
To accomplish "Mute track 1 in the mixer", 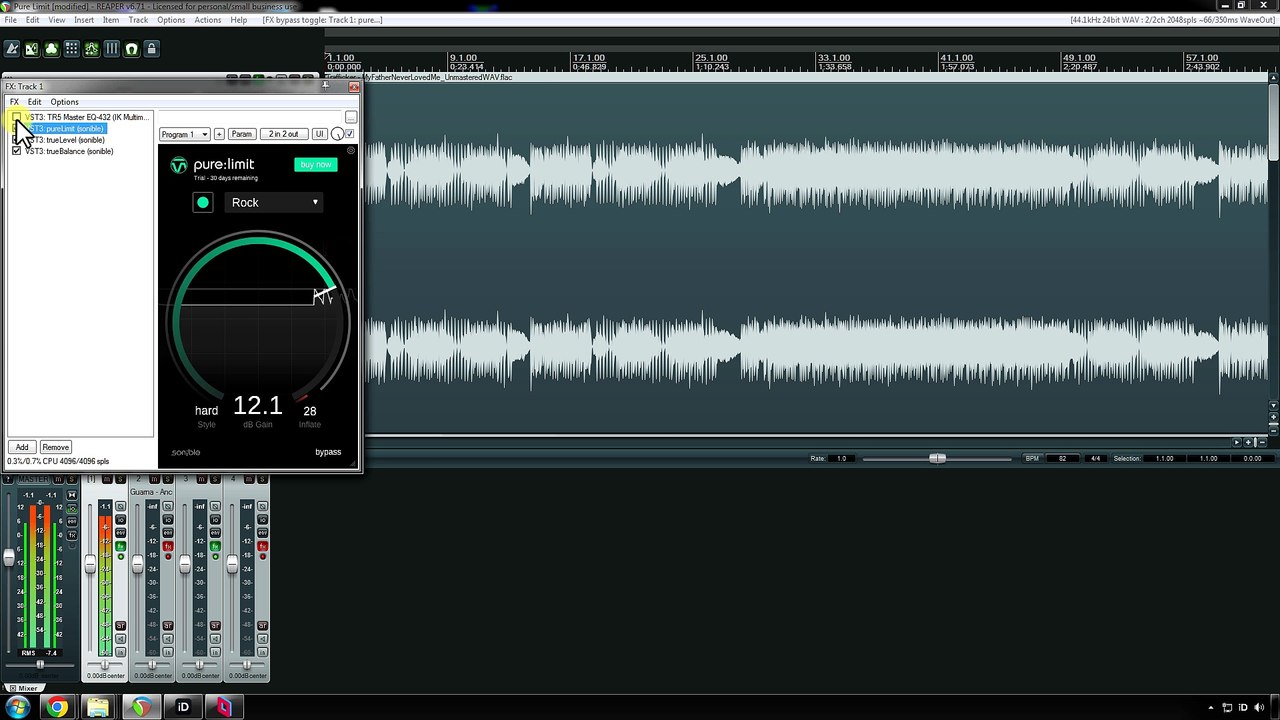I will tap(107, 480).
